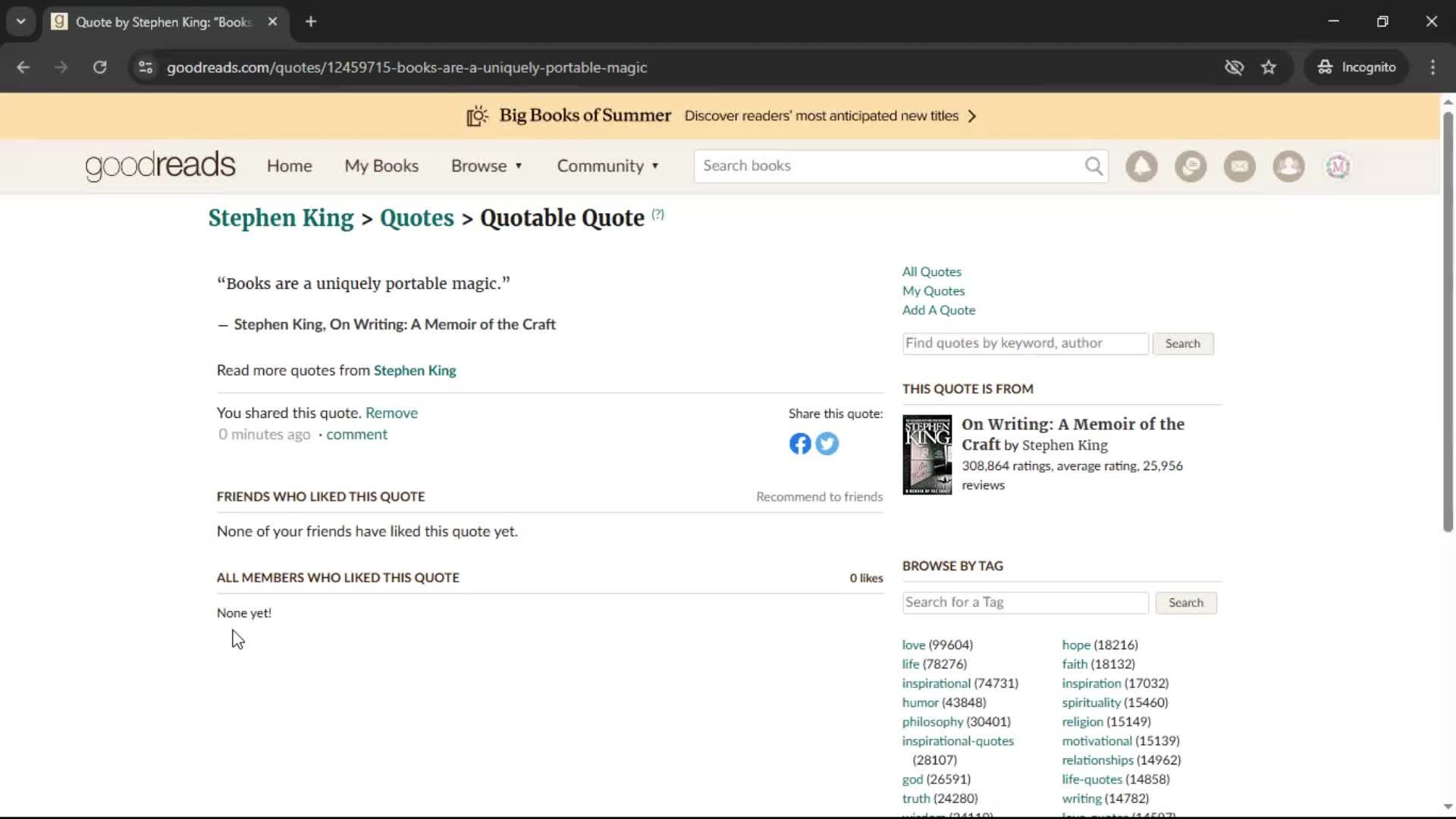The height and width of the screenshot is (819, 1456).
Task: Click Search button beside find quotes field
Action: click(x=1183, y=344)
